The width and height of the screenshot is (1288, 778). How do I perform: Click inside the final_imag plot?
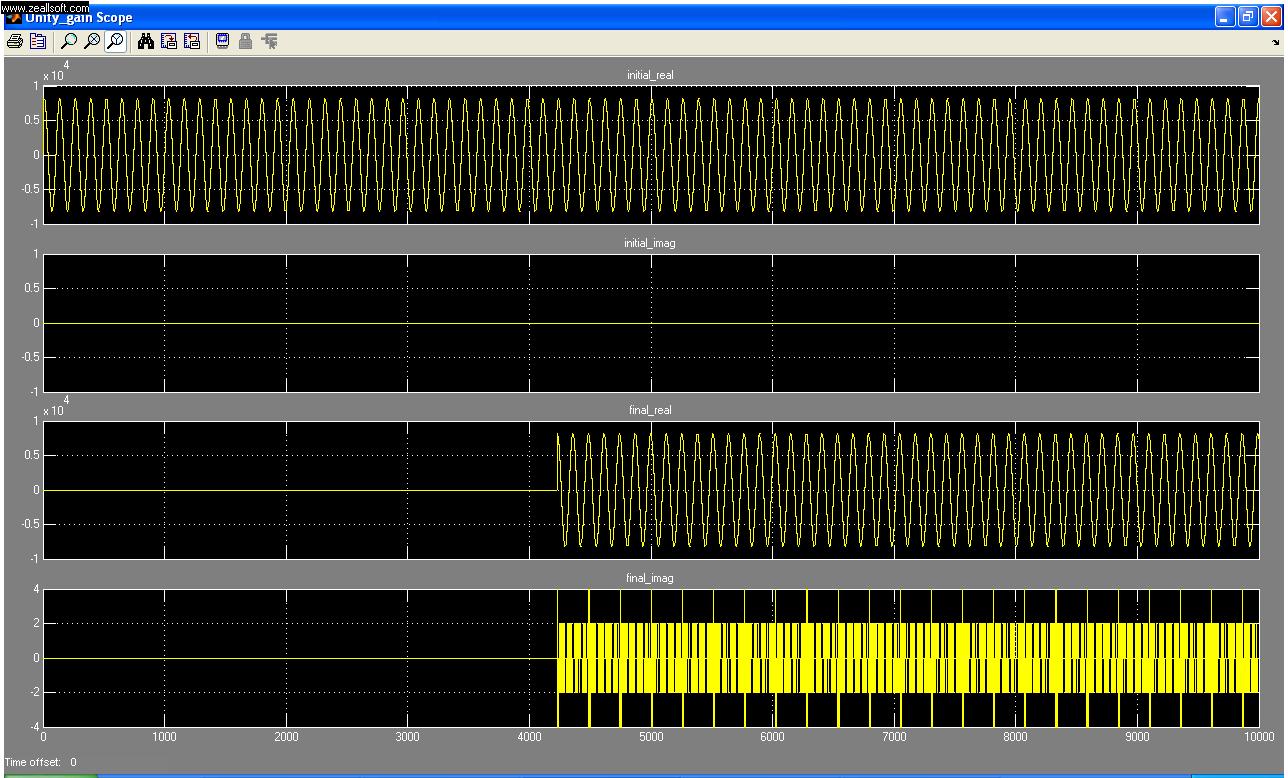tap(650, 658)
